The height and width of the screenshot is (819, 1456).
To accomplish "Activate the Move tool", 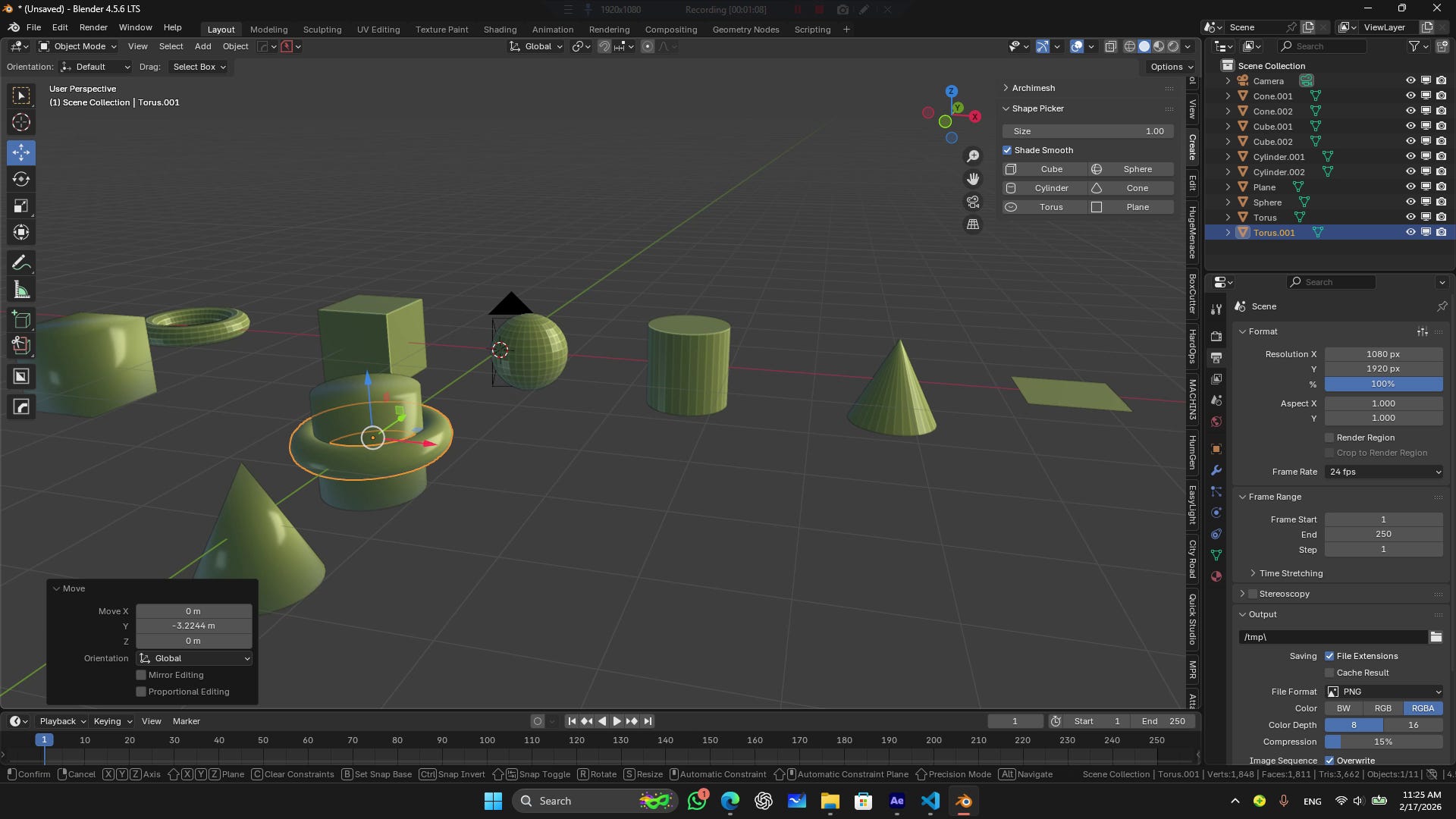I will point(21,152).
